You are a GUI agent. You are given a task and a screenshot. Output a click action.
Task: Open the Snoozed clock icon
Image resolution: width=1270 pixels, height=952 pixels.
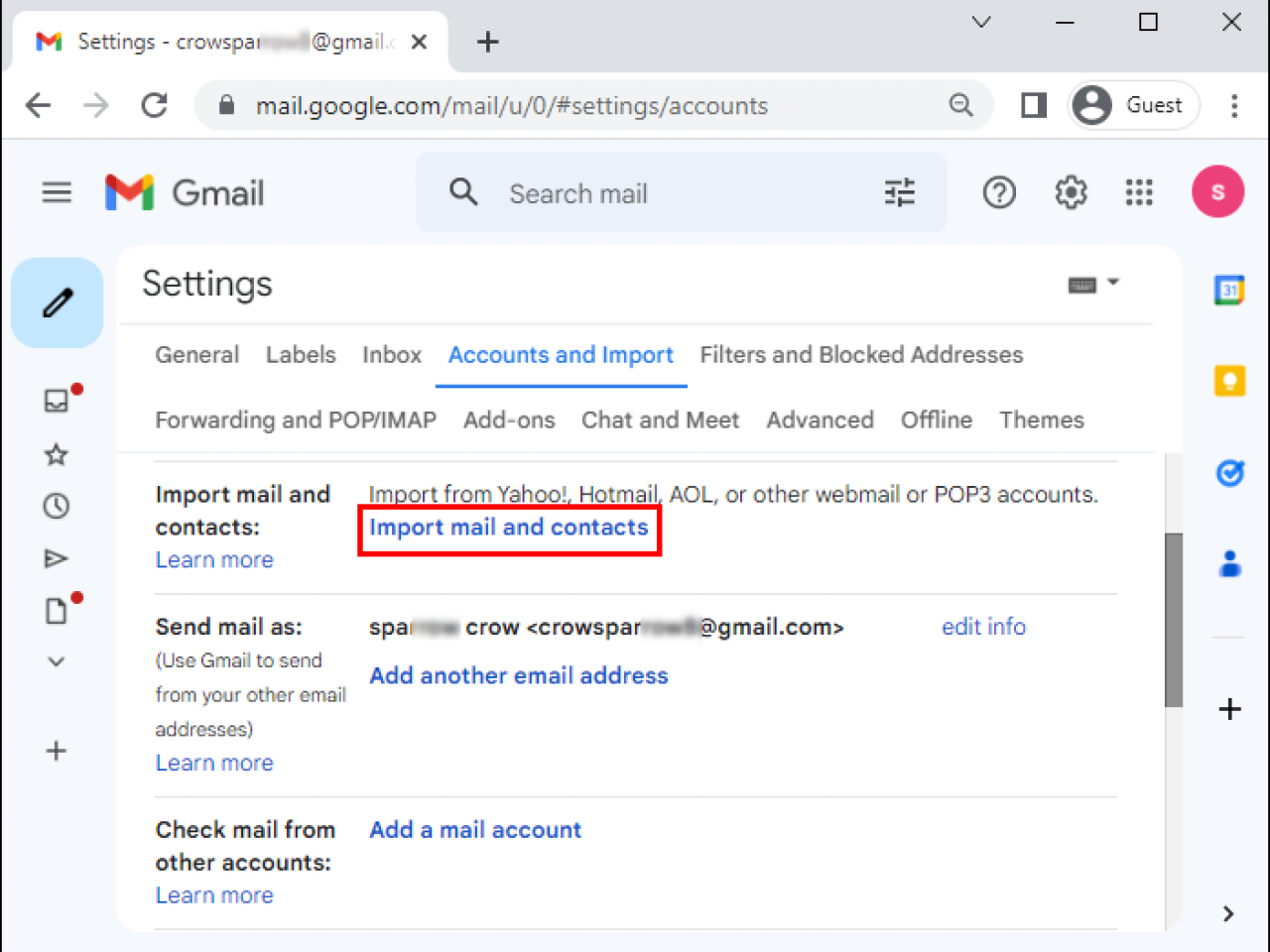pos(56,506)
